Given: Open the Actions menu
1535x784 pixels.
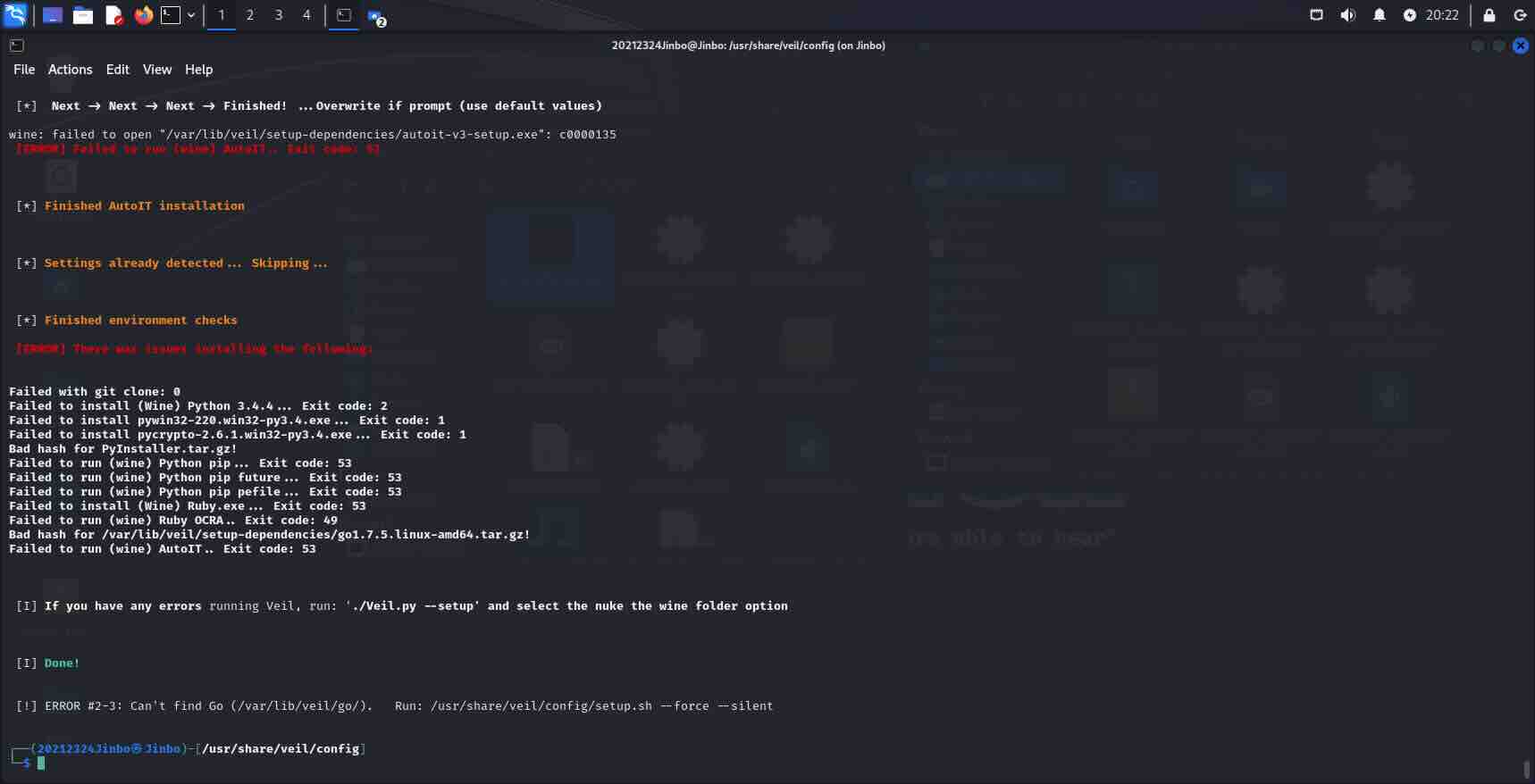Looking at the screenshot, I should 70,70.
